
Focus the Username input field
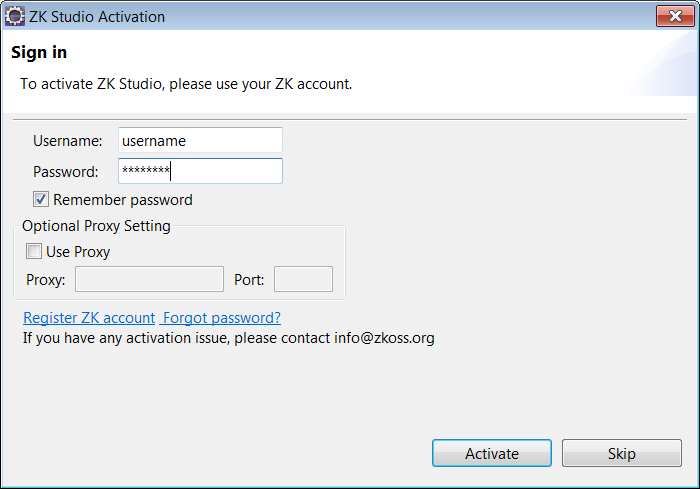point(200,140)
